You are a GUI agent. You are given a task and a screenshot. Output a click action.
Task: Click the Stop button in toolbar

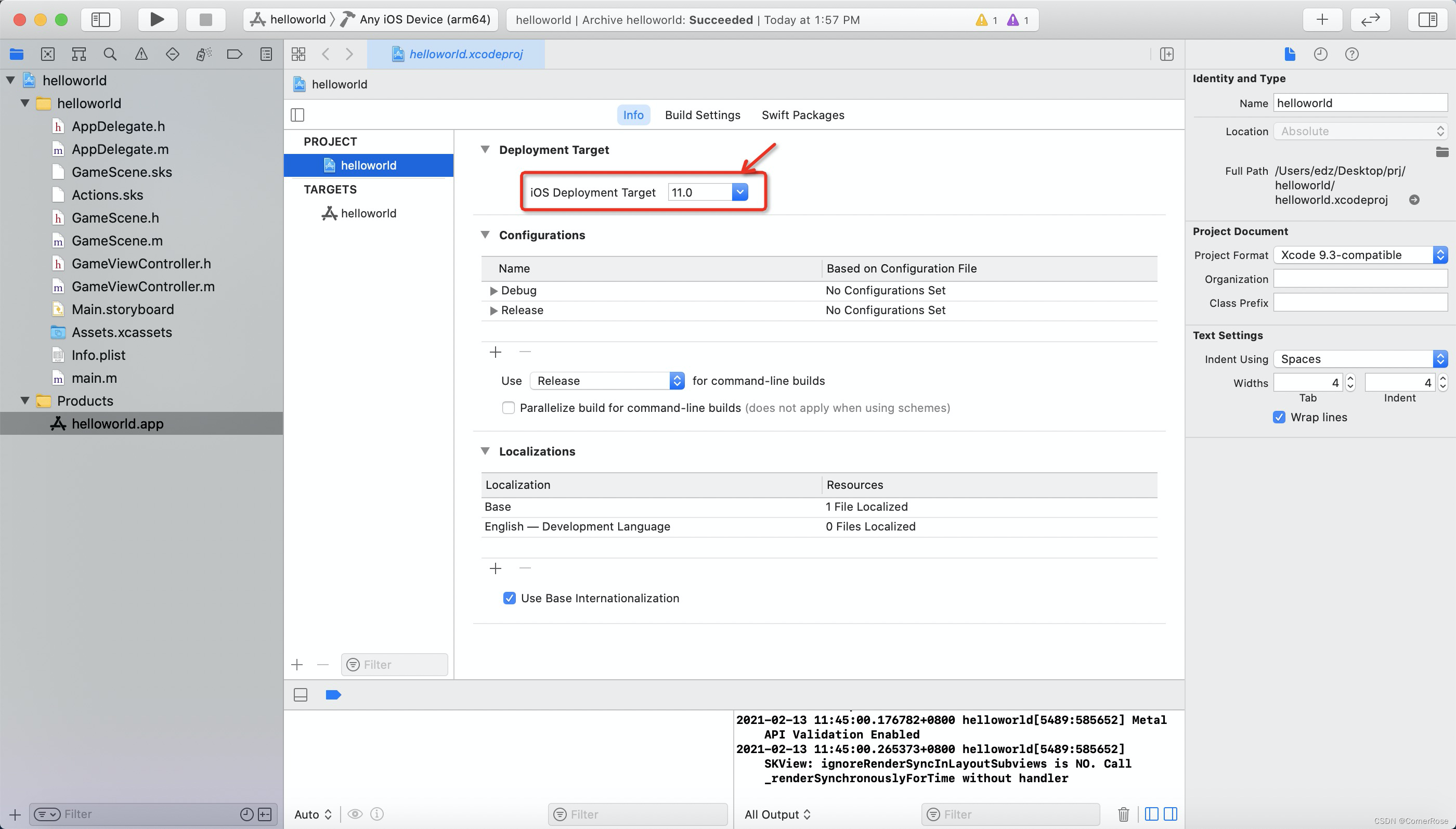205,19
